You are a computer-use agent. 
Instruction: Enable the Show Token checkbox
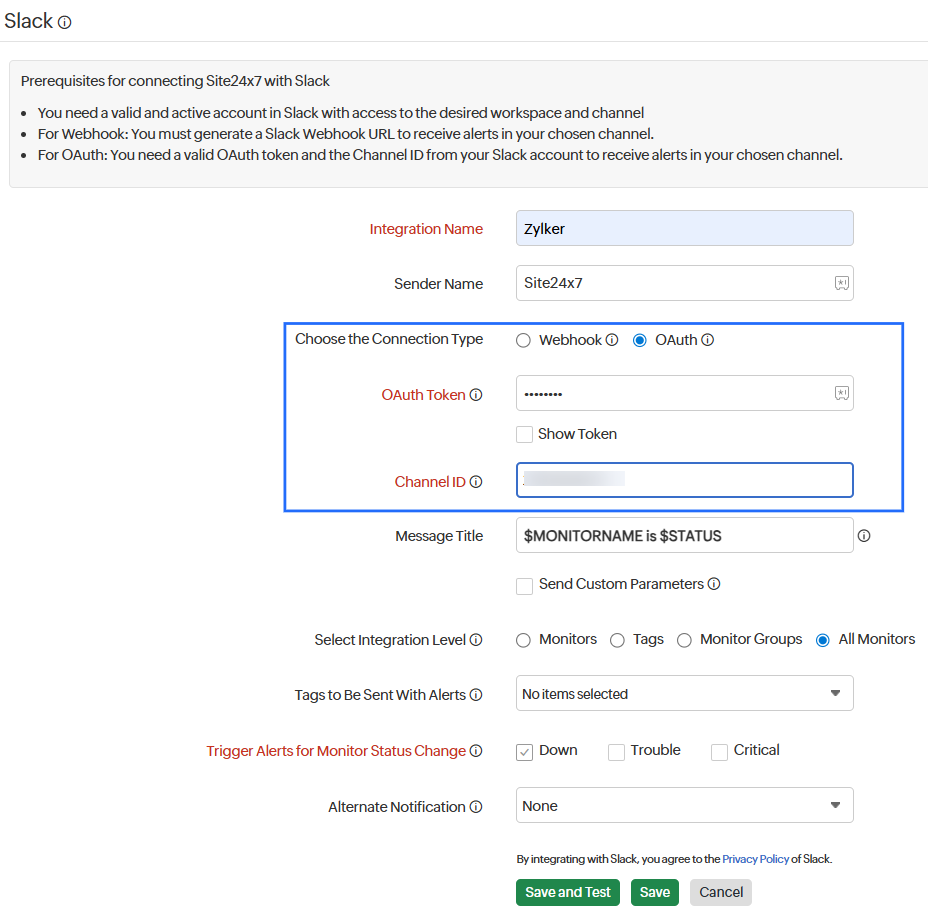[x=525, y=434]
